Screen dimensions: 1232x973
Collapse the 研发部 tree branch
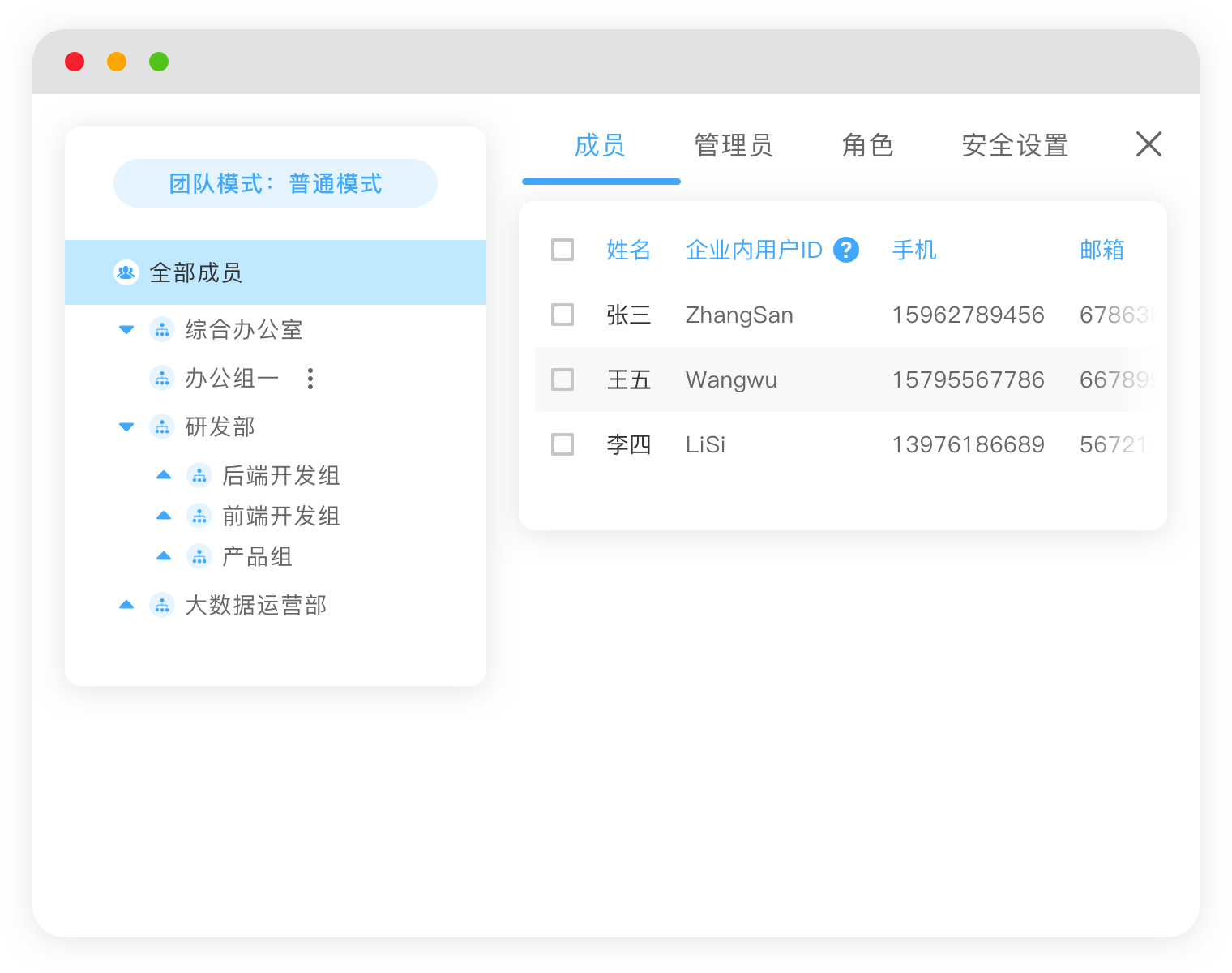126,426
